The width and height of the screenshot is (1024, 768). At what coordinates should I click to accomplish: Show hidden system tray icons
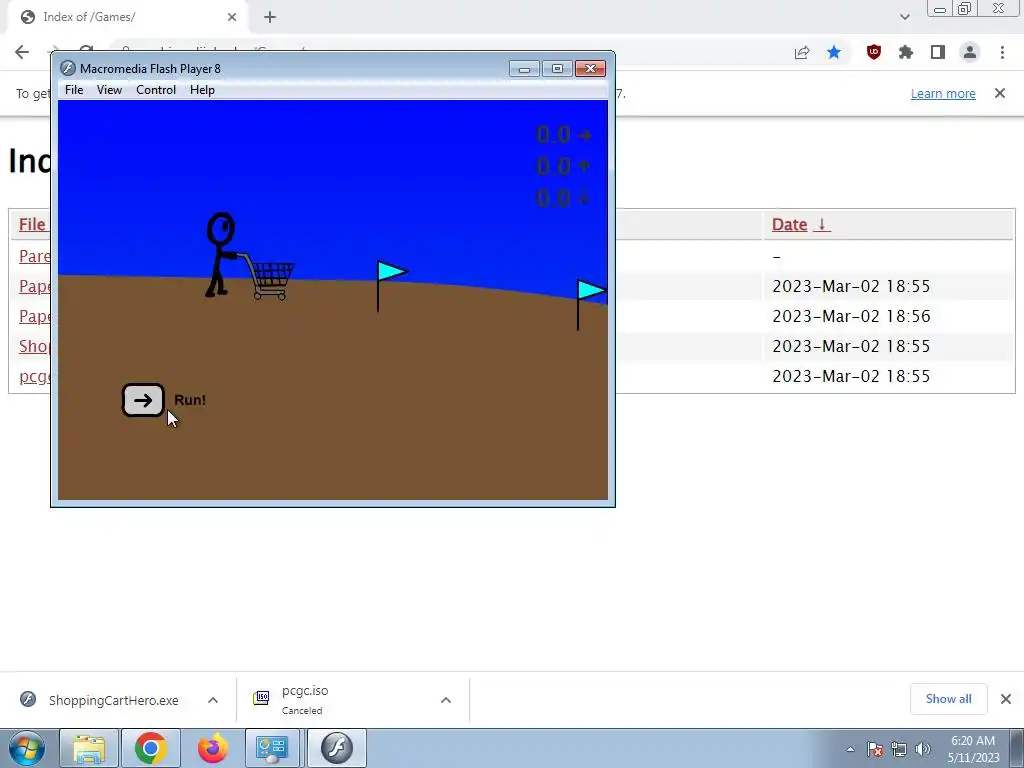coord(850,749)
